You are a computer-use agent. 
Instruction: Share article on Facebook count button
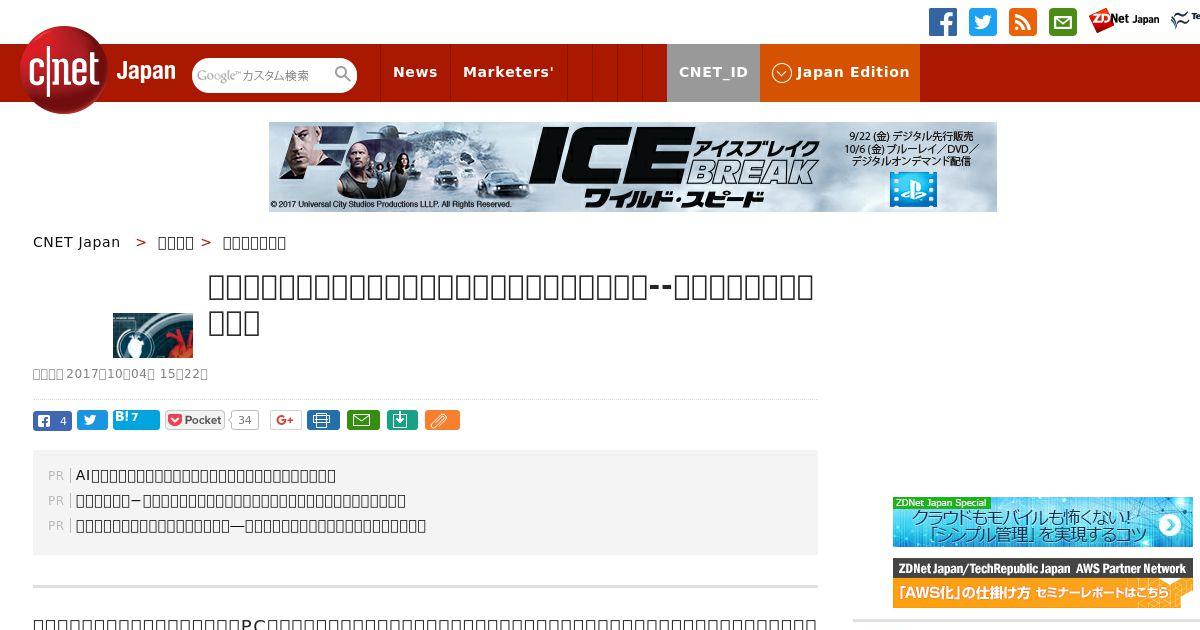tap(52, 420)
